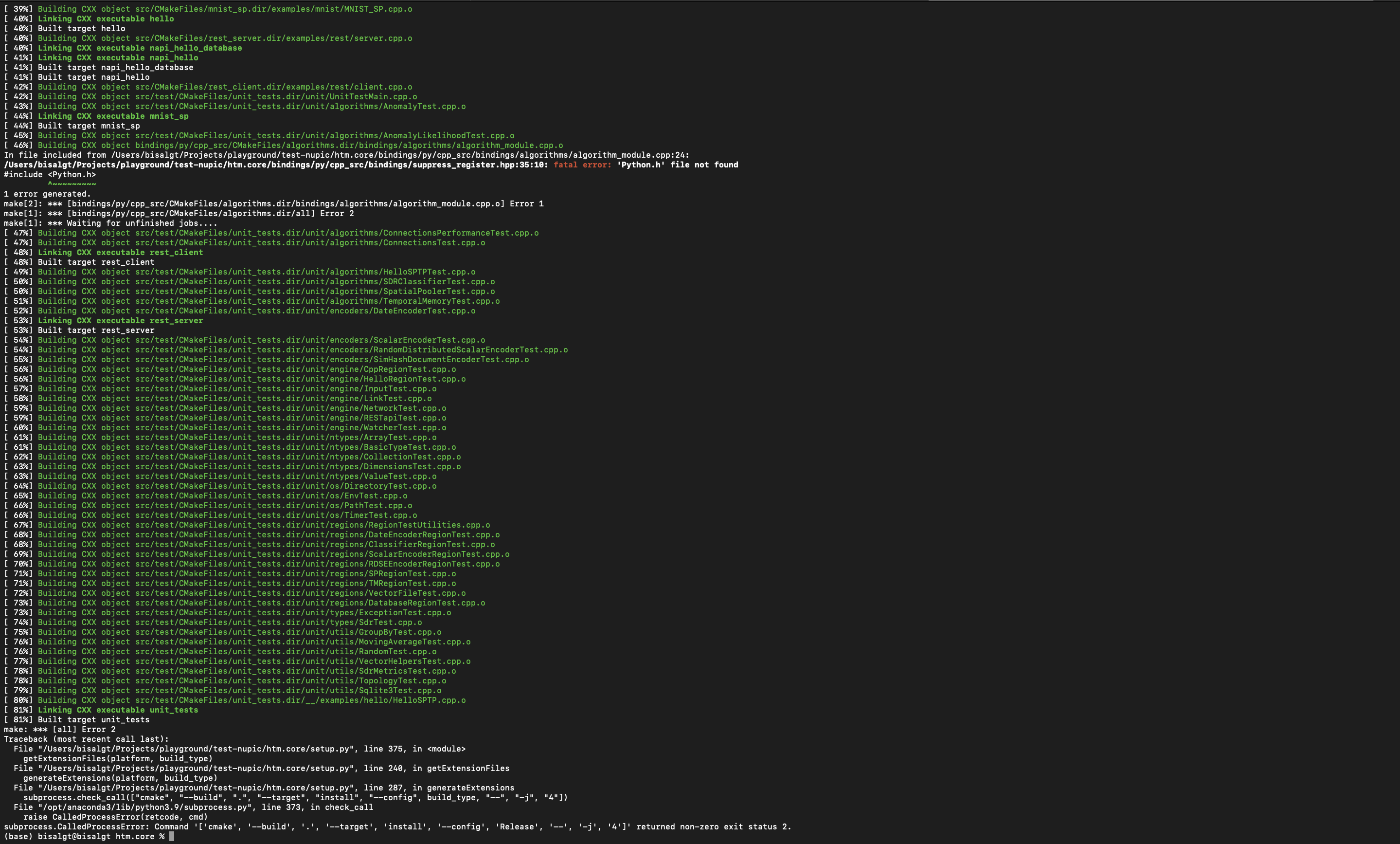Image resolution: width=1400 pixels, height=844 pixels.
Task: Click the 'Linking CXX executable napi_hello_database' line
Action: point(139,48)
